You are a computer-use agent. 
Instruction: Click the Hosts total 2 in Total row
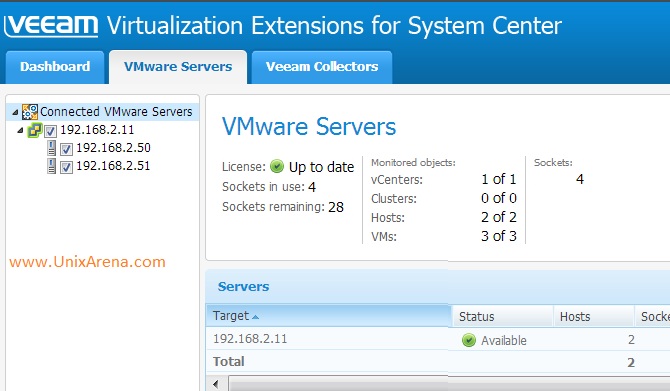[631, 362]
